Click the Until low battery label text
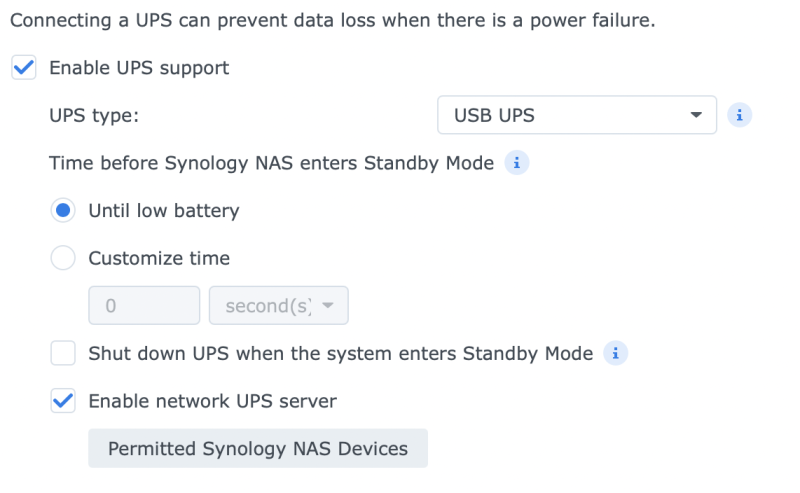This screenshot has width=800, height=493. [164, 210]
